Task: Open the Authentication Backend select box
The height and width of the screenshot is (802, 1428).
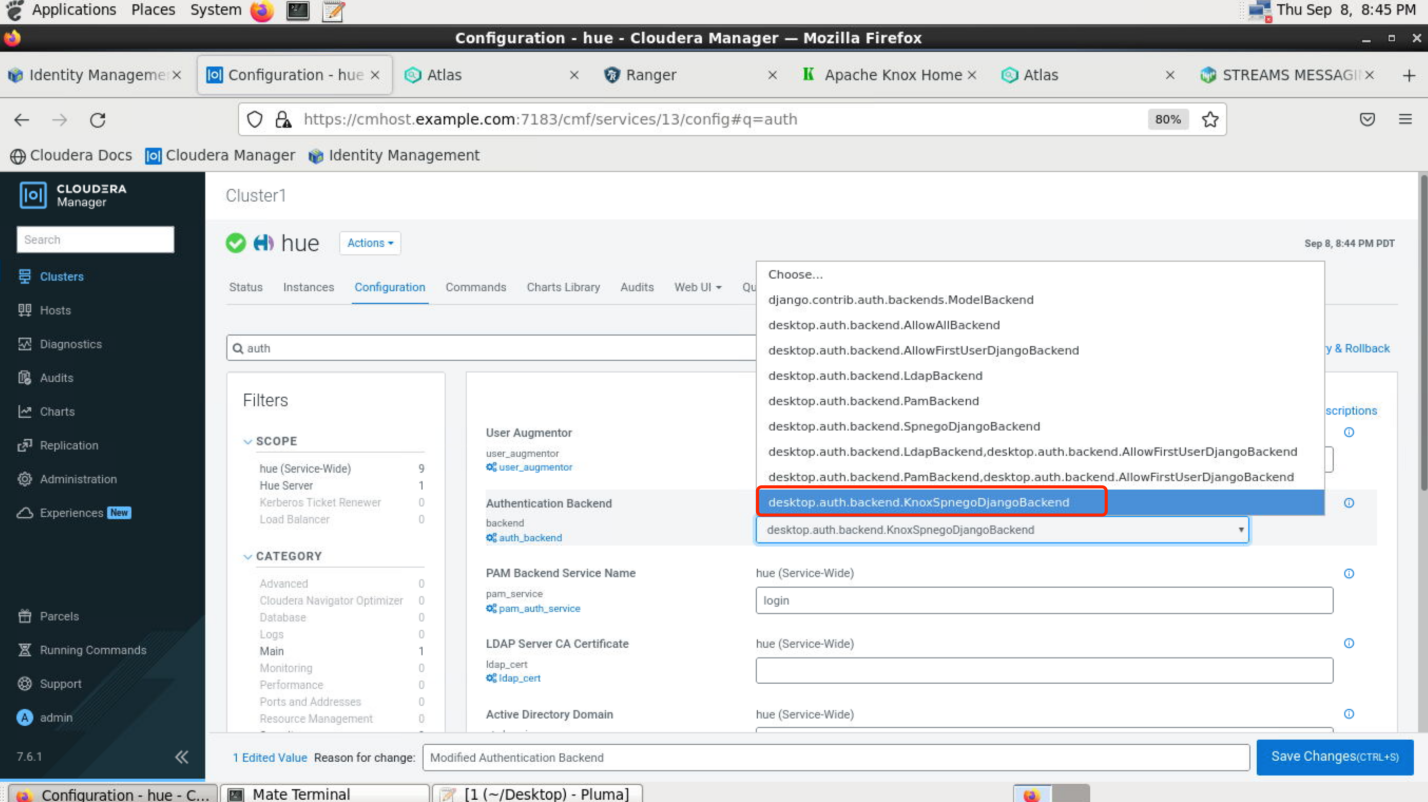Action: pyautogui.click(x=1002, y=530)
